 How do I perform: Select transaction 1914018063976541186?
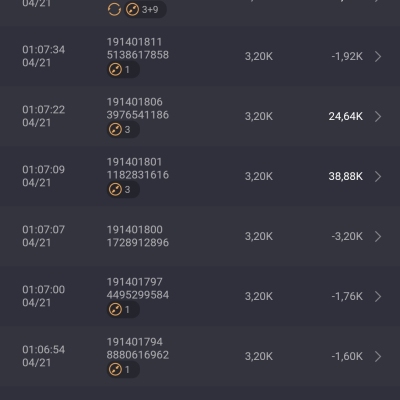(138, 108)
